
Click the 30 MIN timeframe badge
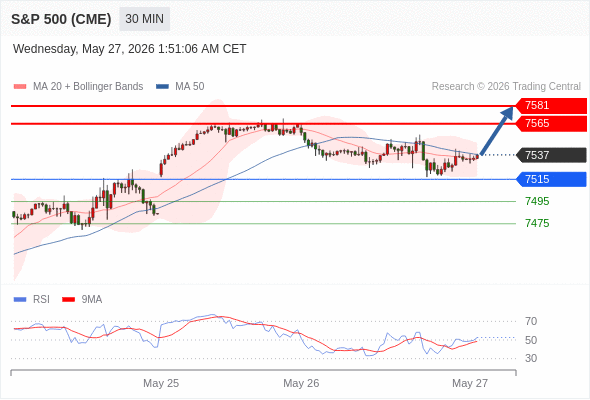[144, 19]
